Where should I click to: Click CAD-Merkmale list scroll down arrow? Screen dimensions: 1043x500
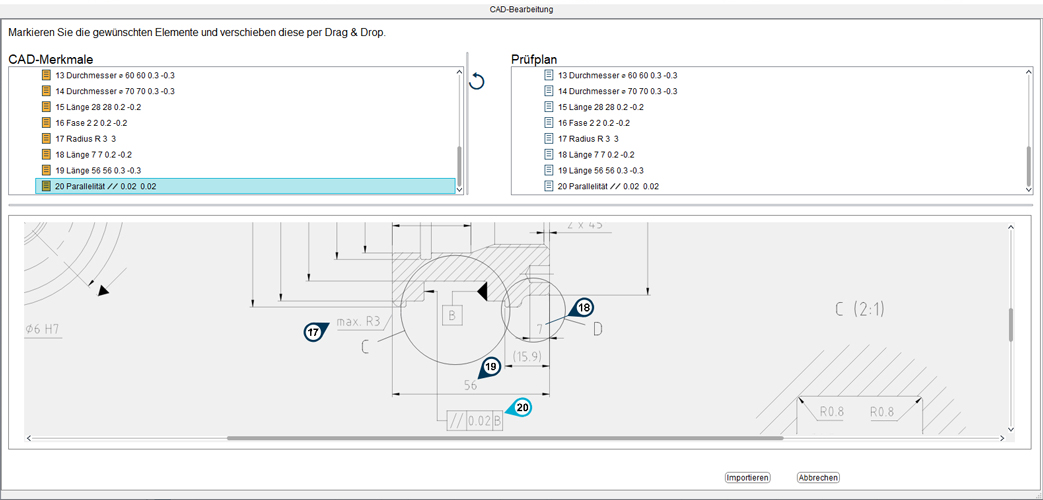click(459, 189)
